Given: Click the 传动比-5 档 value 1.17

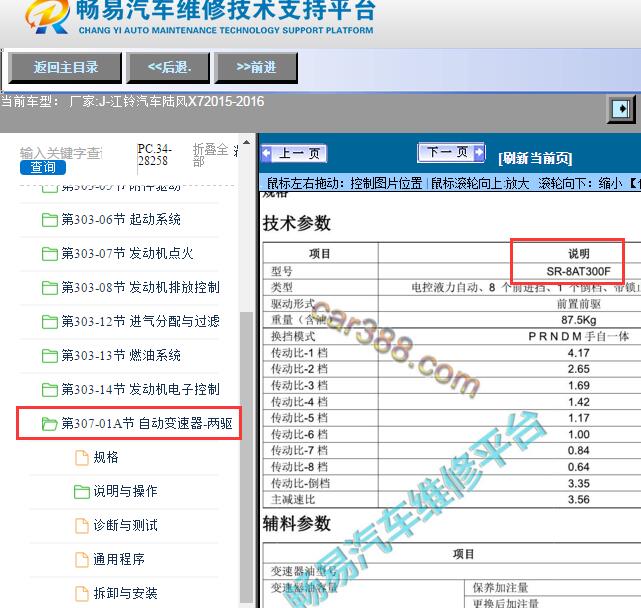Looking at the screenshot, I should [578, 418].
